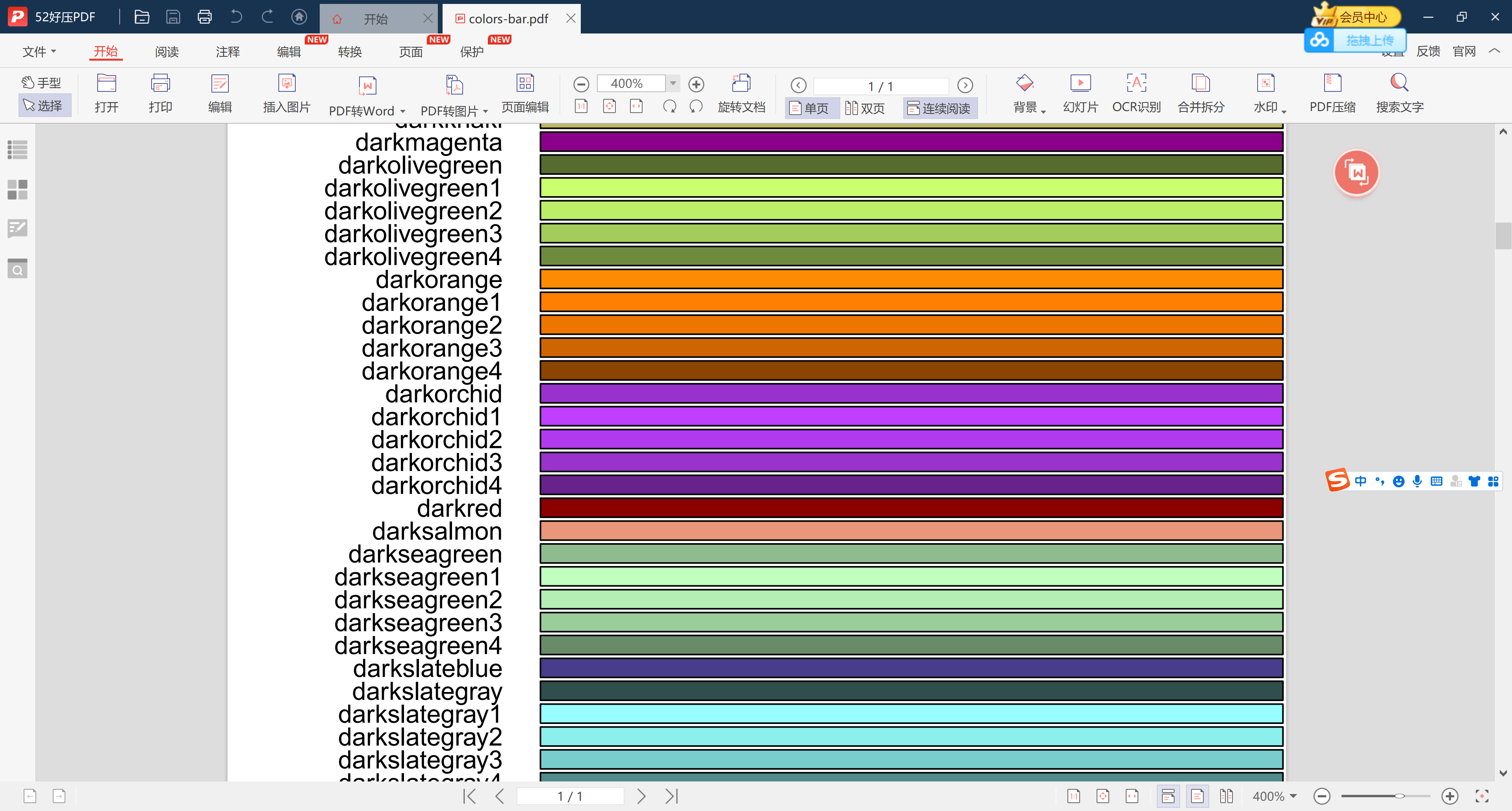Open the thumbnails panel in left sidebar
1512x811 pixels.
tap(18, 189)
